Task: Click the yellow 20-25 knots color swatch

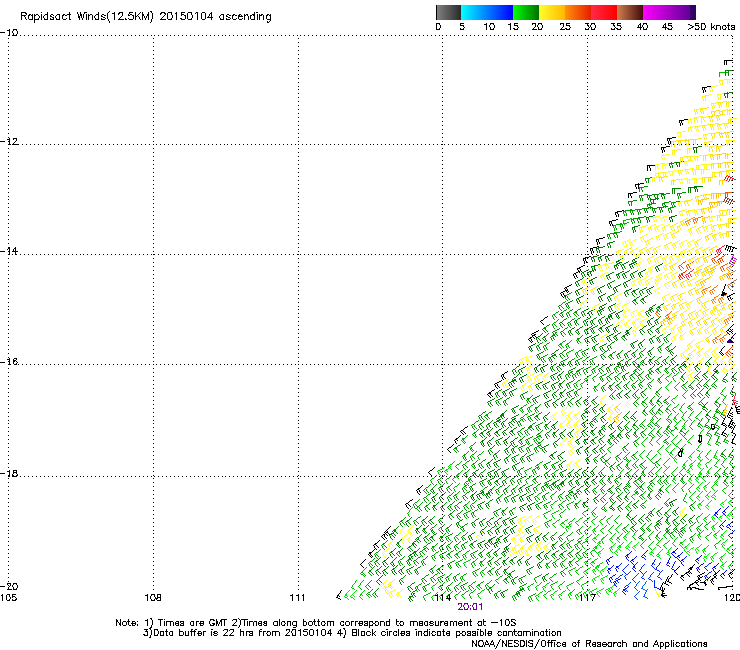Action: click(552, 12)
